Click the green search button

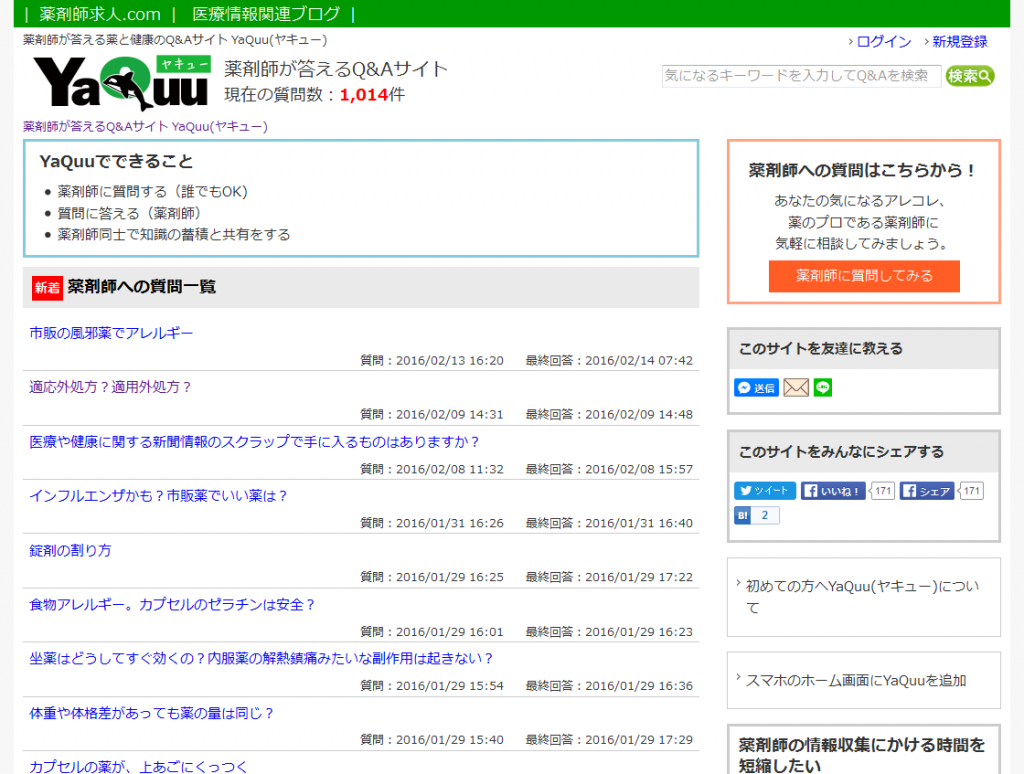coord(970,76)
